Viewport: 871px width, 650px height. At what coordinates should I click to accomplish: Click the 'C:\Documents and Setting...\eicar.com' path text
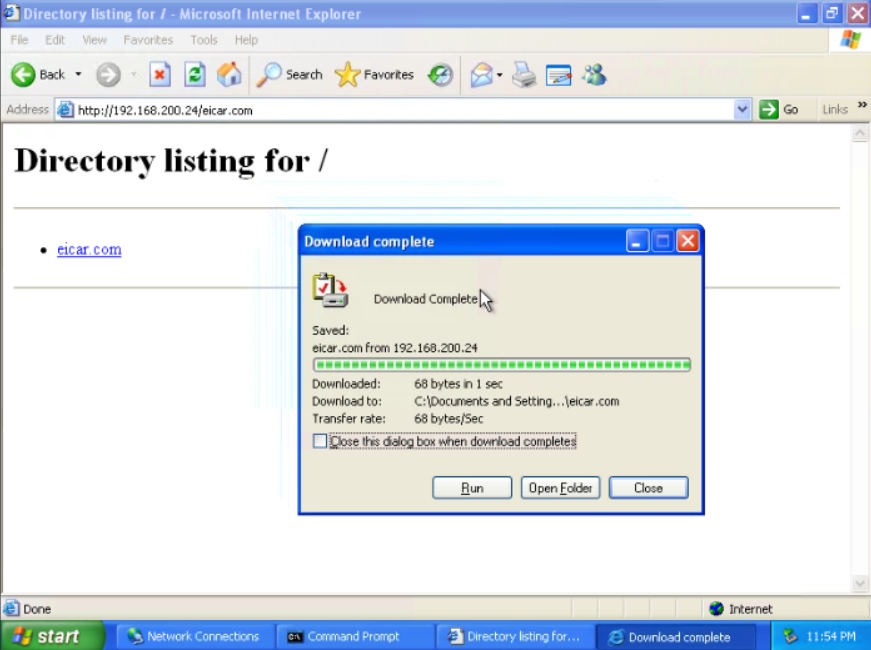(x=517, y=401)
